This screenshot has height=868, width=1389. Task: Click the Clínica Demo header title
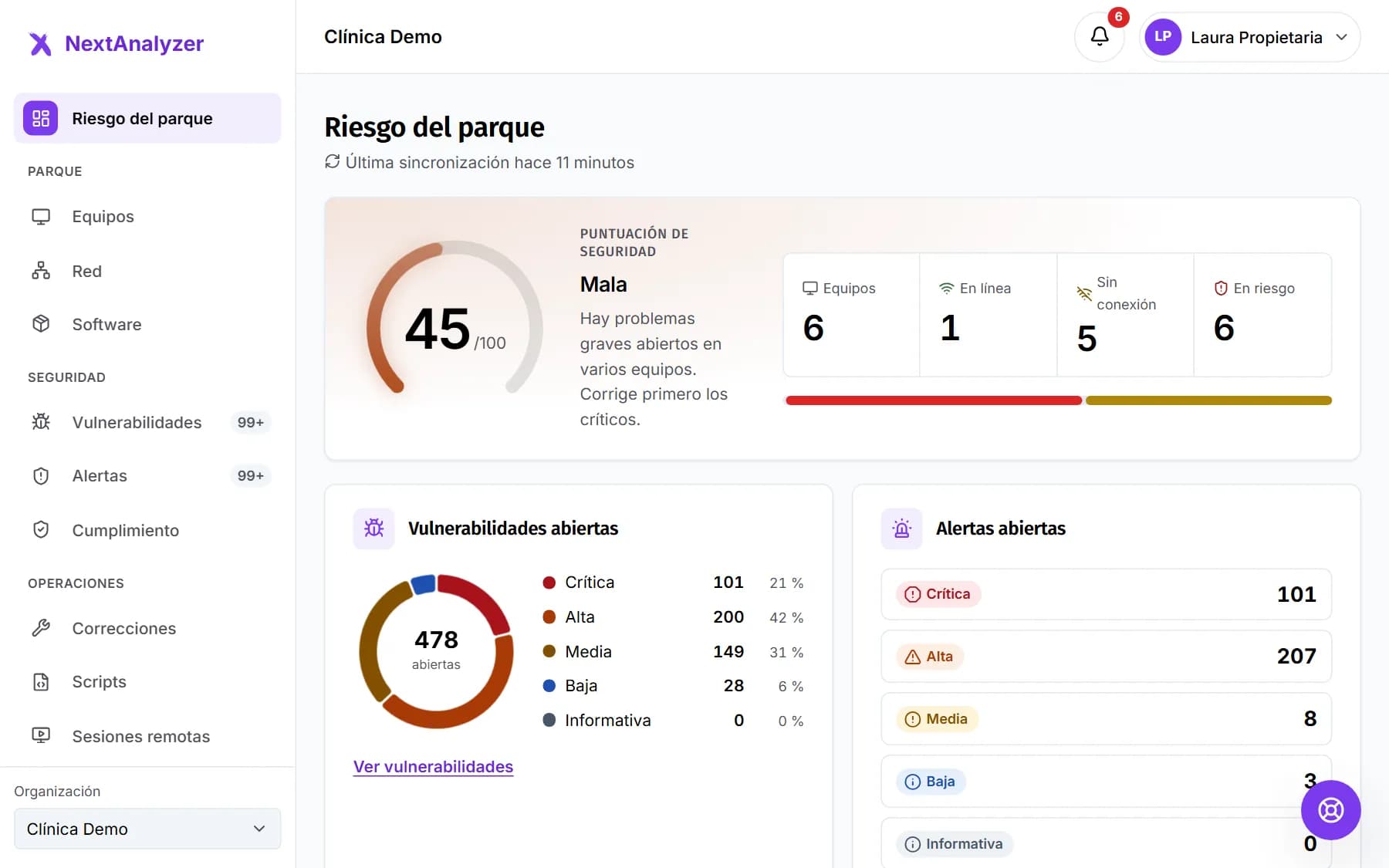point(383,37)
